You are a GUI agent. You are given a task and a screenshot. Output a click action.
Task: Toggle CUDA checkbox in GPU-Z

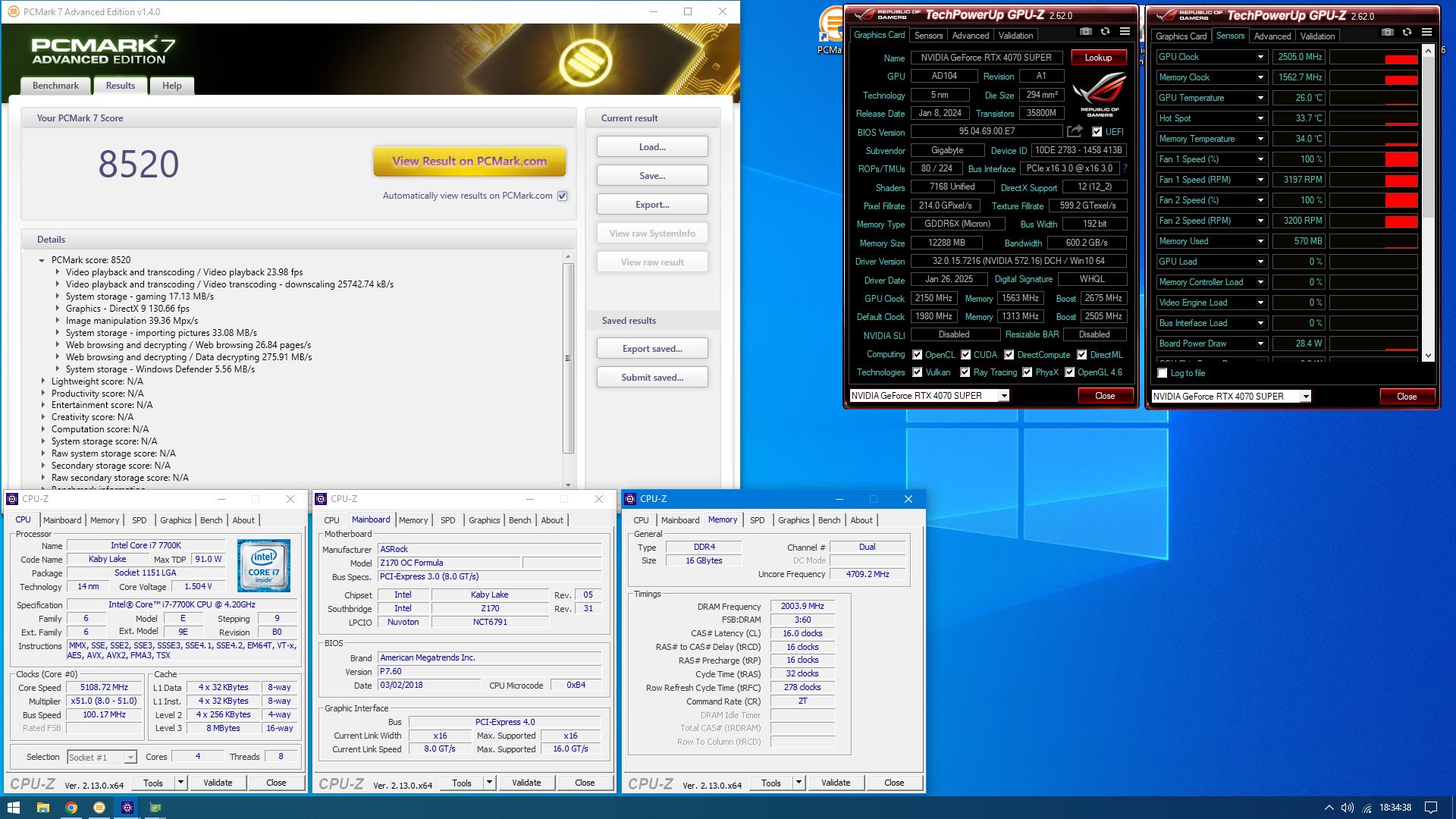tap(966, 354)
